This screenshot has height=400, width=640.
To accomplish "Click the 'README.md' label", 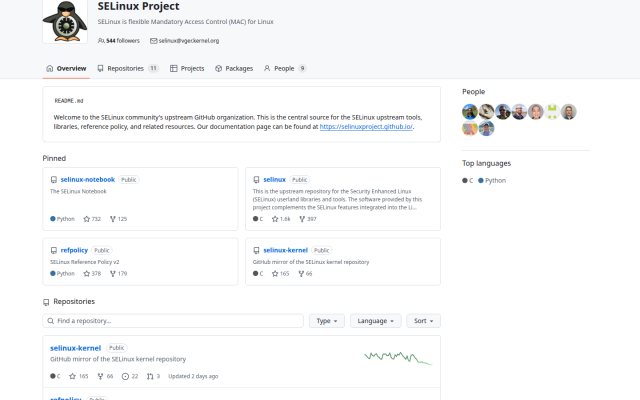I will 69,100.
